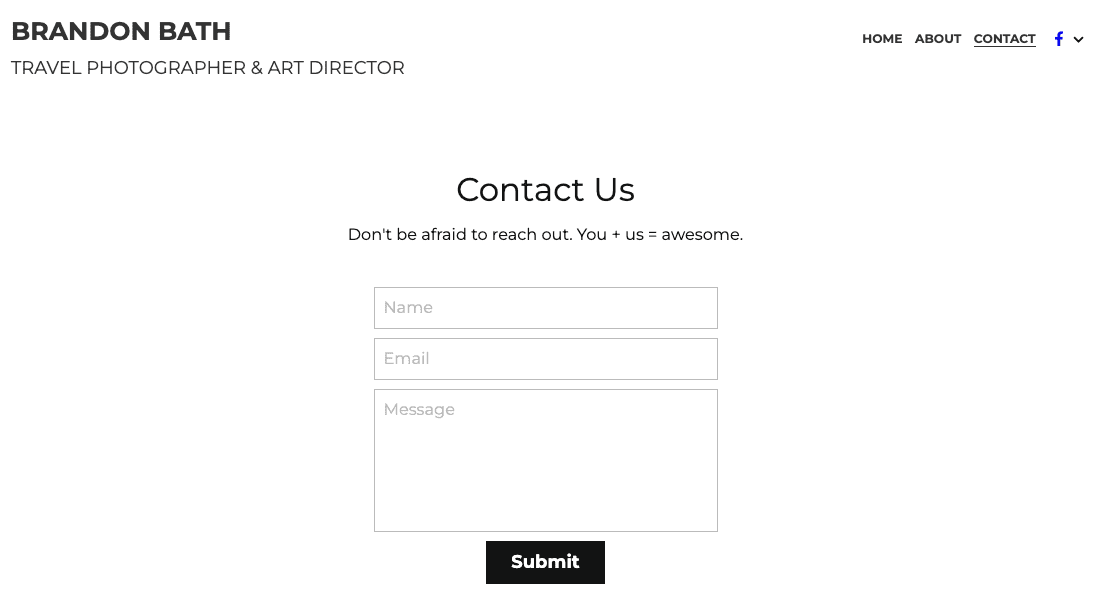This screenshot has width=1102, height=606.
Task: Click the Contact Us heading
Action: [x=545, y=190]
